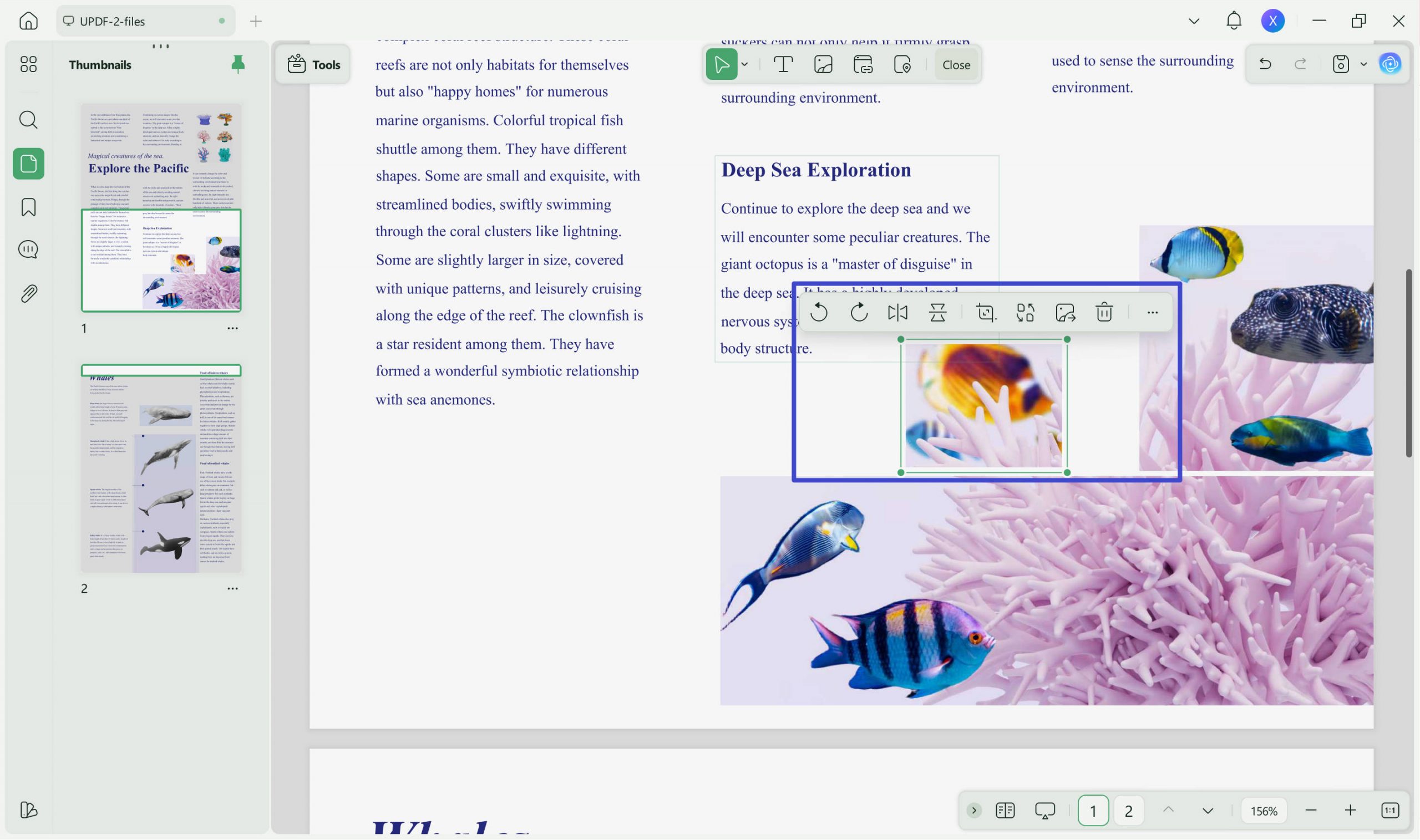This screenshot has width=1420, height=840.
Task: Click total pages number 2
Action: (x=1128, y=811)
